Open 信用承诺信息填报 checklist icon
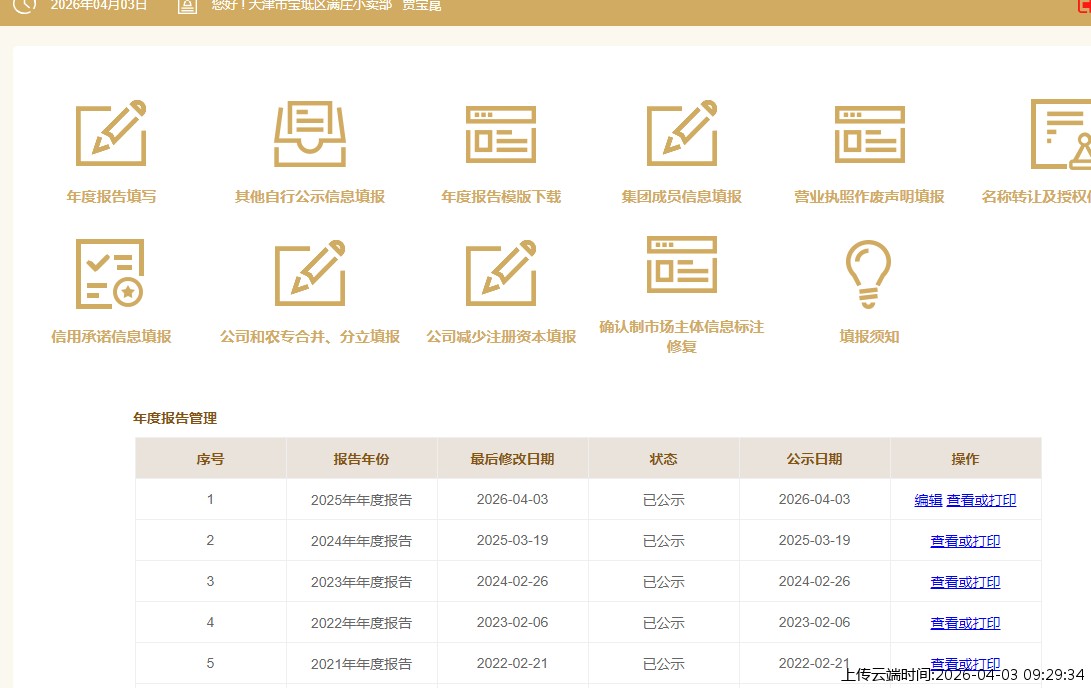Image resolution: width=1091 pixels, height=688 pixels. click(x=111, y=273)
